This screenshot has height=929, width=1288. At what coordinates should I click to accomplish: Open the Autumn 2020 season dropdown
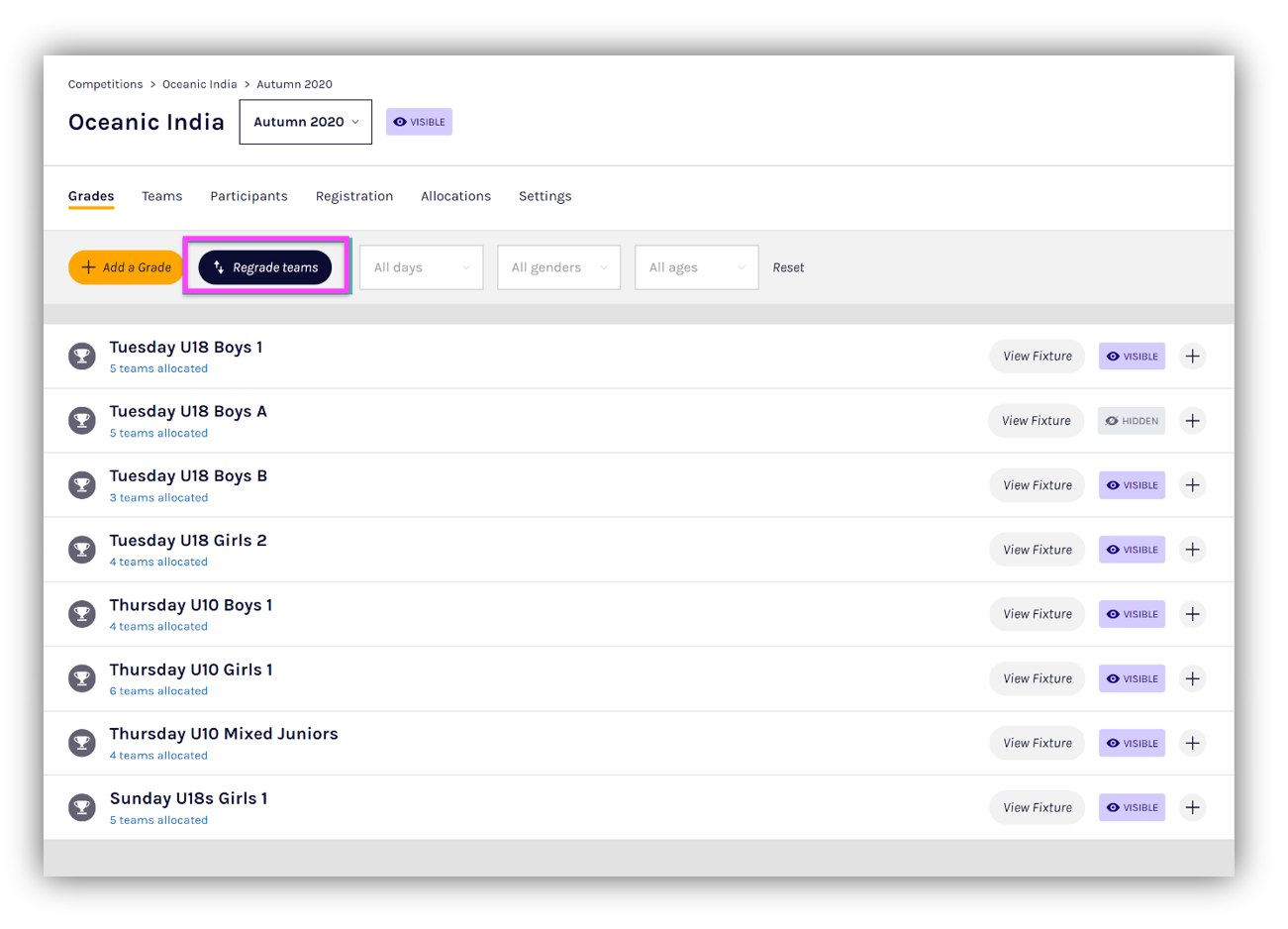pos(305,122)
